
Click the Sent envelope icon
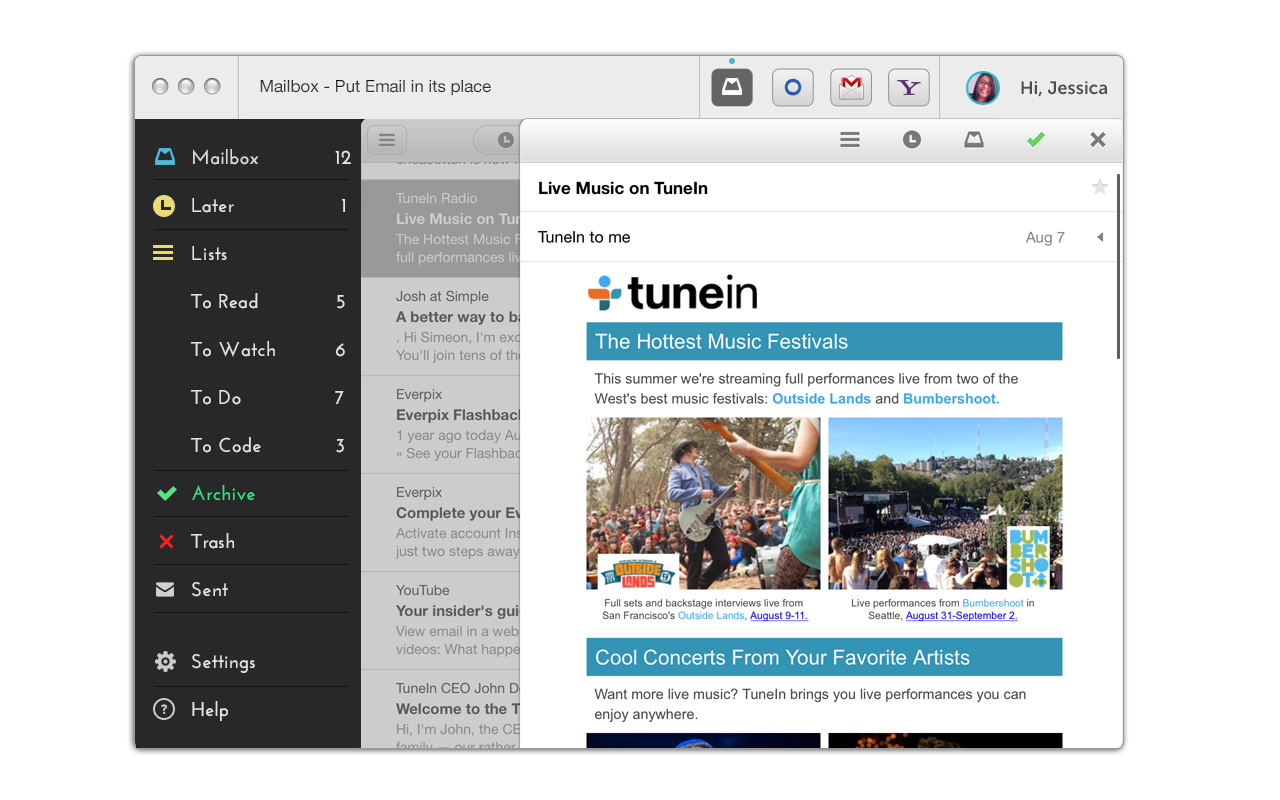(165, 590)
